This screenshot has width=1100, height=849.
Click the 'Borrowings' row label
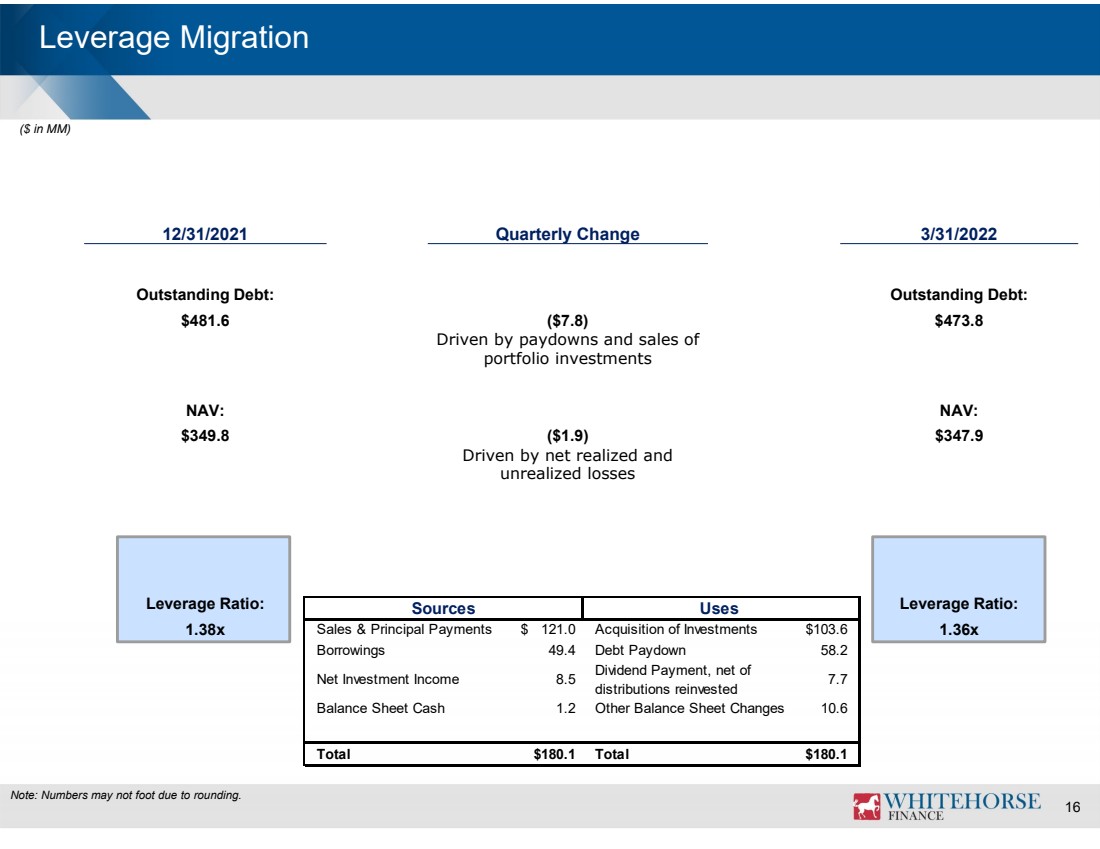(351, 650)
